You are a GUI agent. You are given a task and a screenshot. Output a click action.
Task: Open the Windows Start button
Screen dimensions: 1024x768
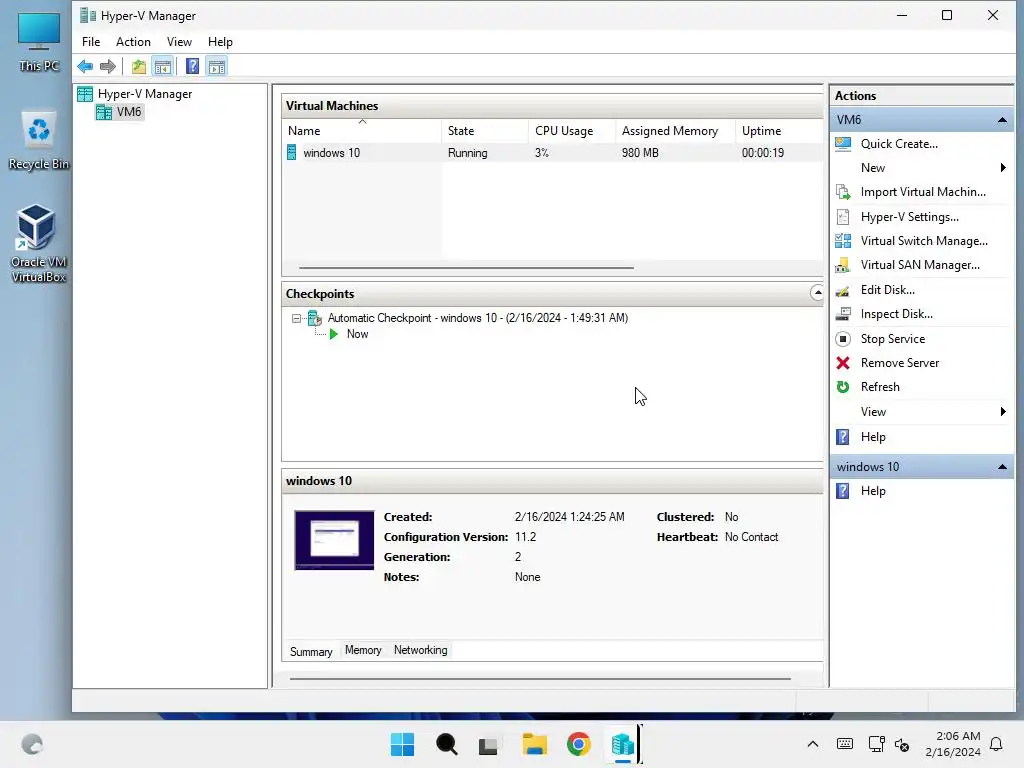click(x=402, y=744)
